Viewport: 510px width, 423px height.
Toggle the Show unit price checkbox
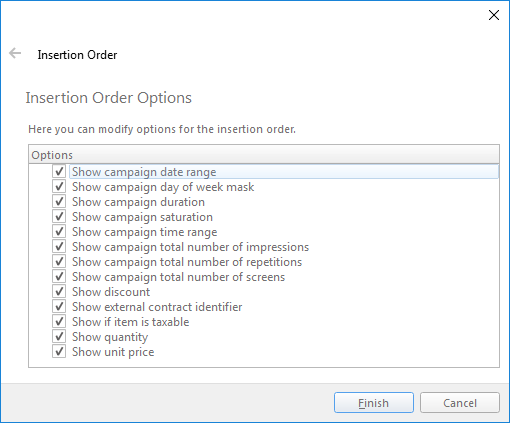click(59, 352)
